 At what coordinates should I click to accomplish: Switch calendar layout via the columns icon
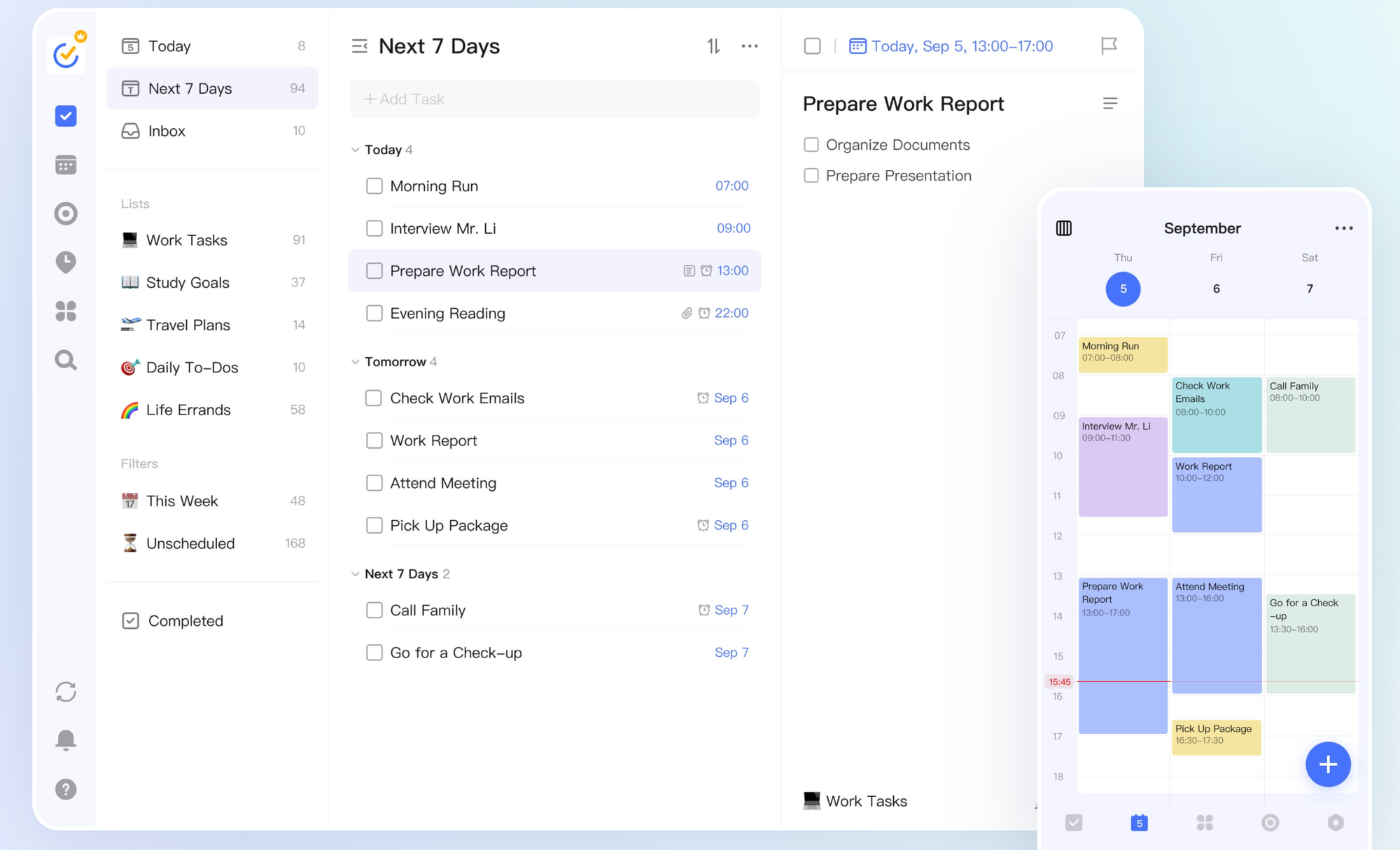pyautogui.click(x=1063, y=228)
